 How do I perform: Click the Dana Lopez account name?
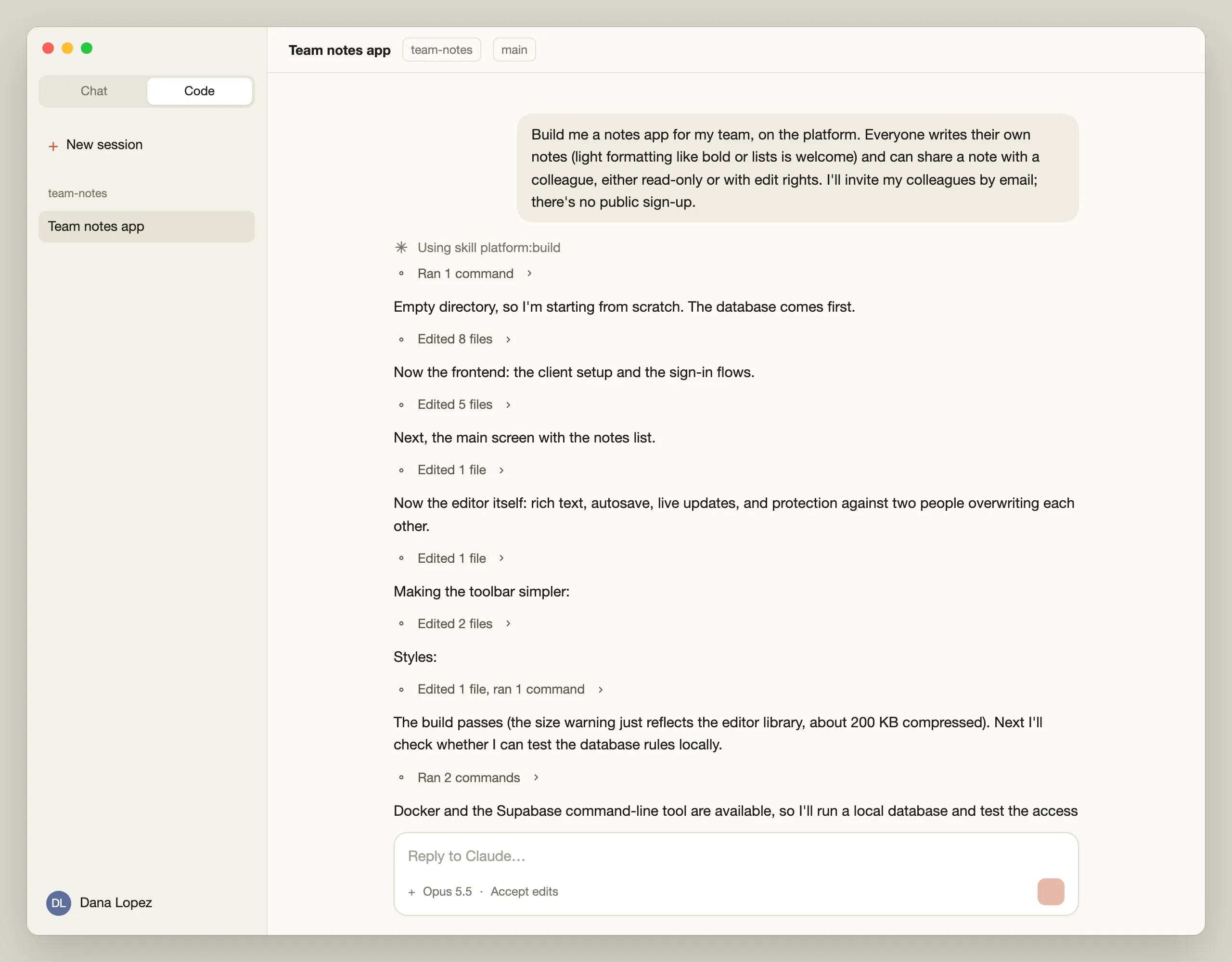pos(115,903)
